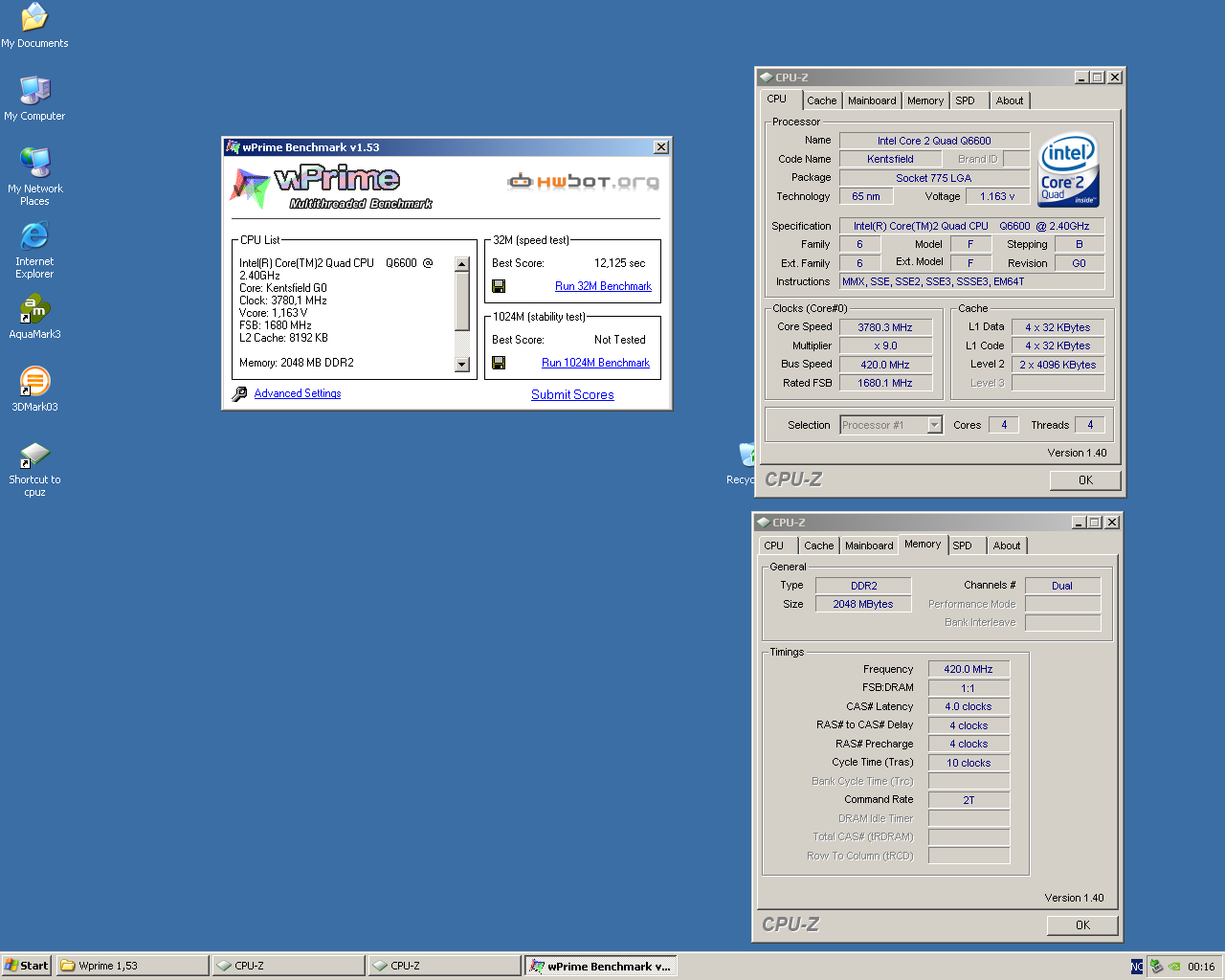Switch to Cache tab in lower CPU-Z
Screen dimensions: 1225x980
[x=818, y=546]
